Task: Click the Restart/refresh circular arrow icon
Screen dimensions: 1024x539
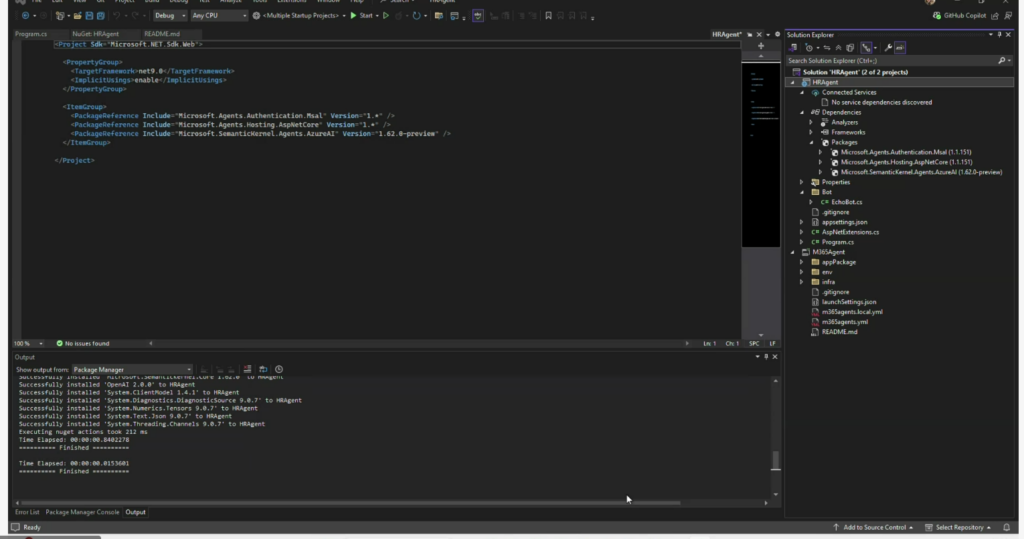Action: tap(416, 16)
